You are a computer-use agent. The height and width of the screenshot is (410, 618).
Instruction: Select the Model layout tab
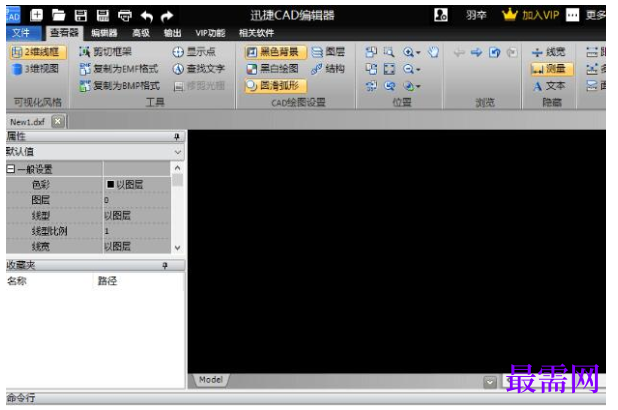click(x=210, y=380)
